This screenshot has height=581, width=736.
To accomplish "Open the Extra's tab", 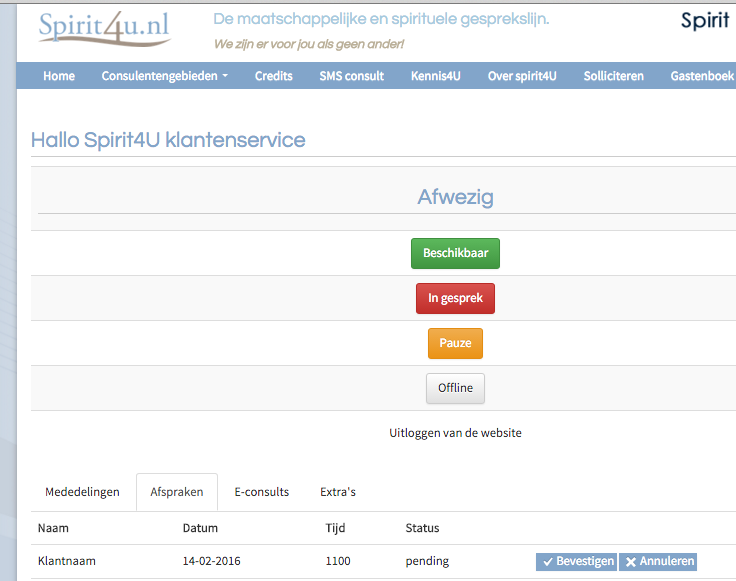I will [x=338, y=492].
